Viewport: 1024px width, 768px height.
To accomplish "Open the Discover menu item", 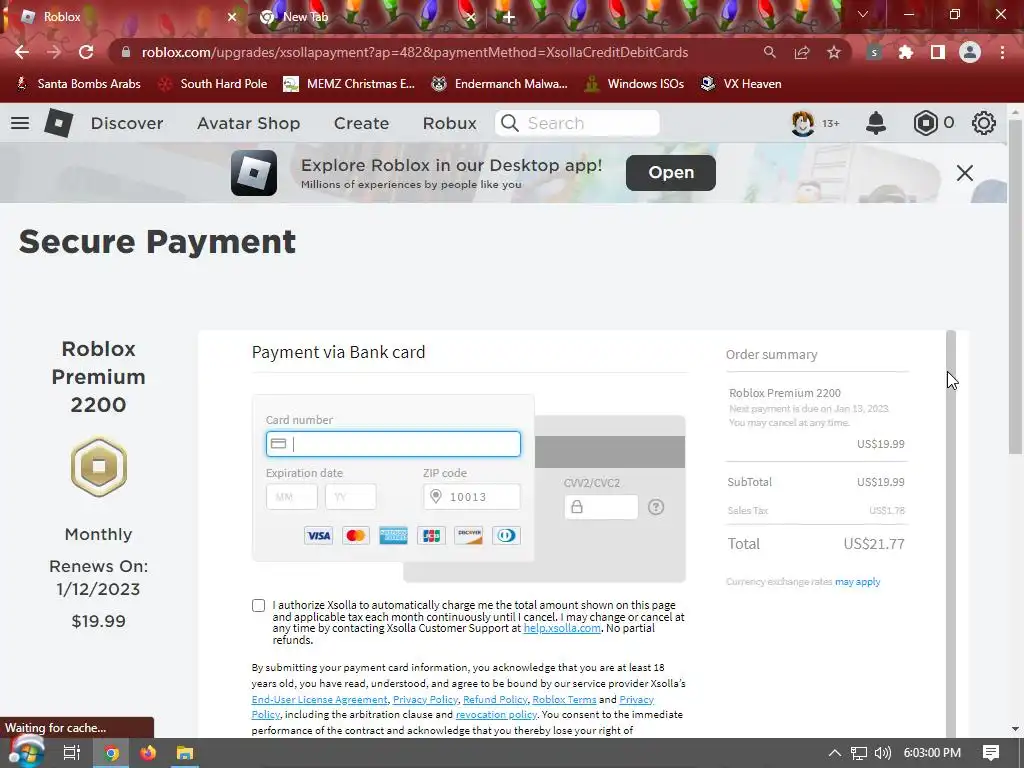I will pyautogui.click(x=127, y=123).
